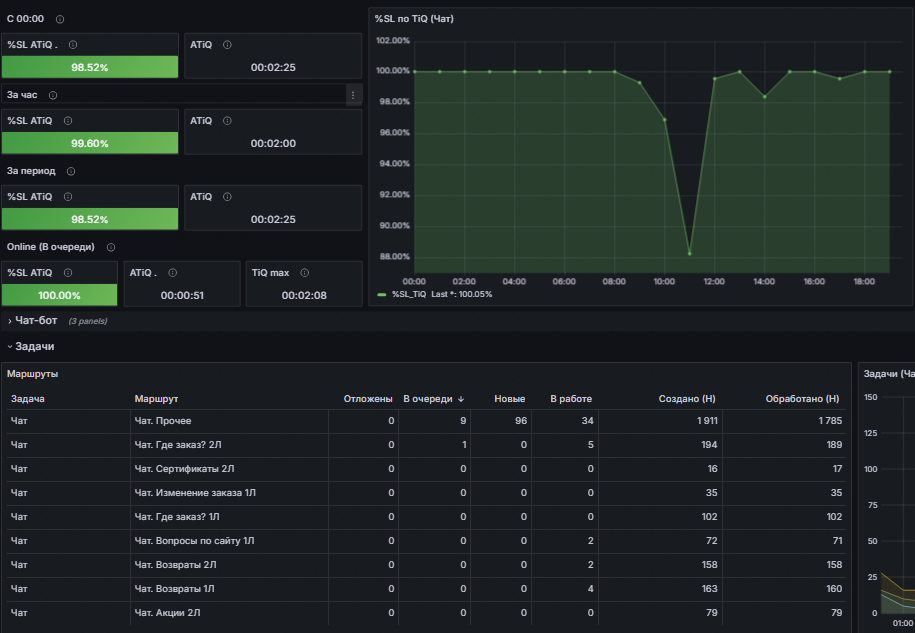This screenshot has width=915, height=633.
Task: Open the Маршруты panel title menu
Action: (x=33, y=374)
